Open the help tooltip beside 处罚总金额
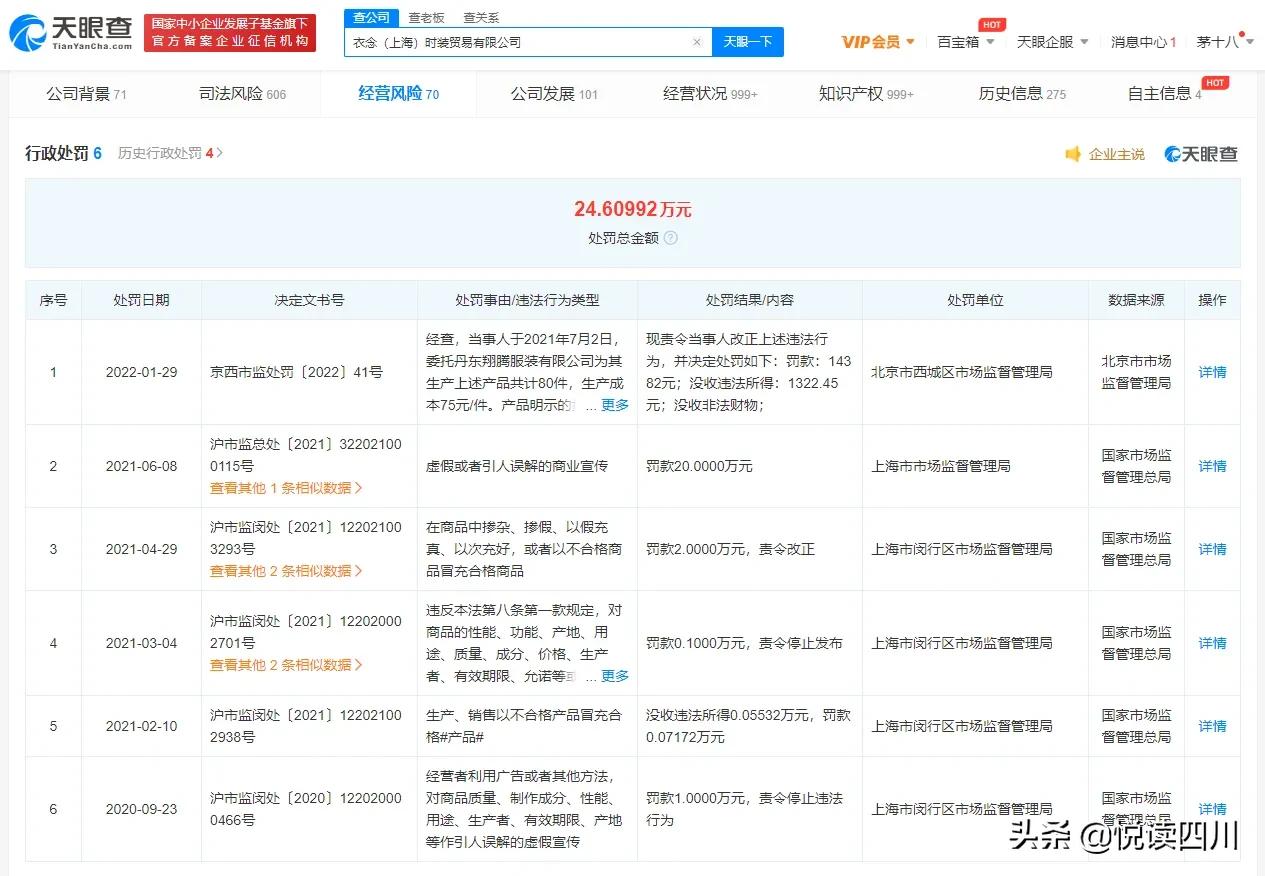The image size is (1265, 876). 670,238
